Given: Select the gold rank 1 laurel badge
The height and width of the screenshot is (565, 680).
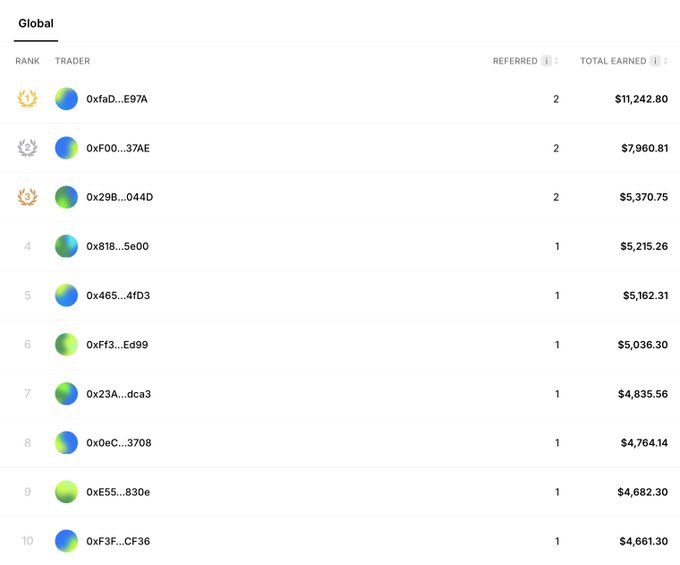Looking at the screenshot, I should [x=27, y=98].
